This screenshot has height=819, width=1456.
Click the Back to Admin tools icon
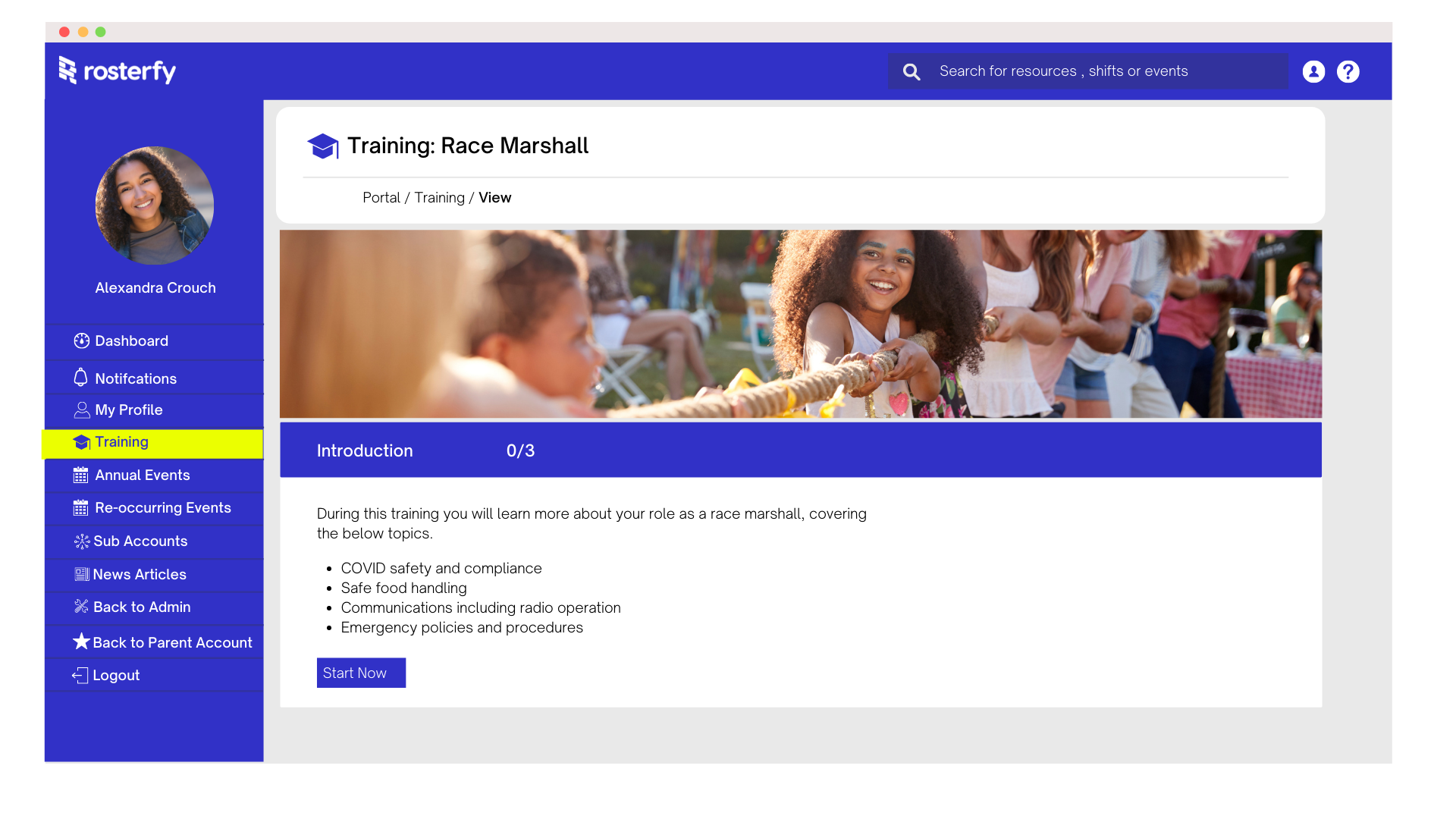pos(80,607)
